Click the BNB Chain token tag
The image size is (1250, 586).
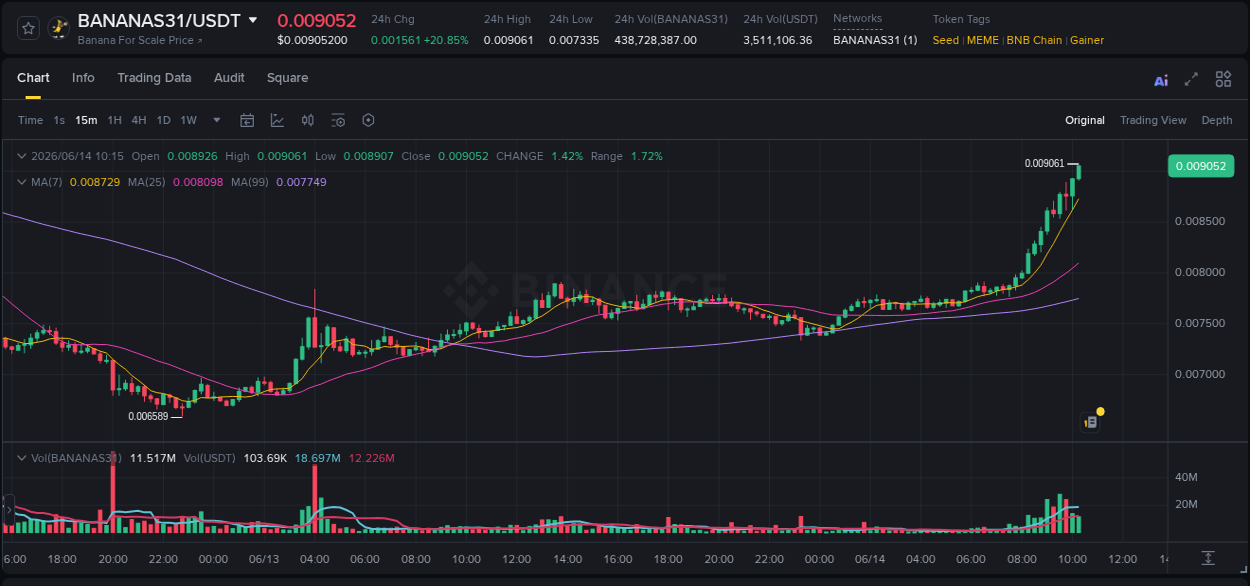1034,40
